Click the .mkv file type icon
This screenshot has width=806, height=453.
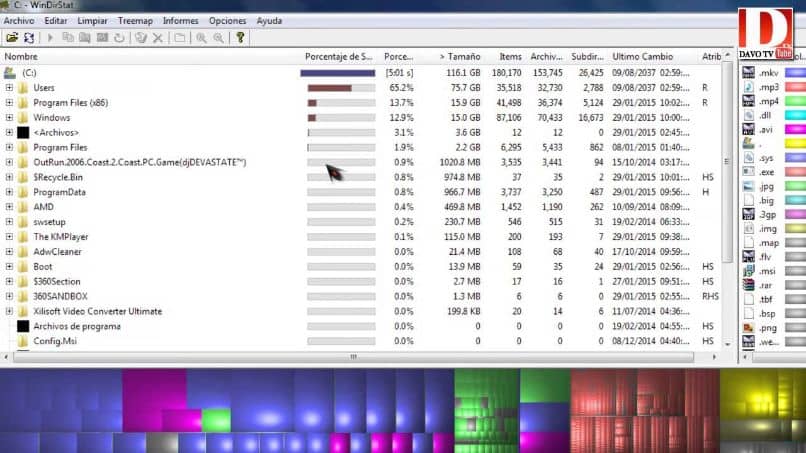coord(748,73)
